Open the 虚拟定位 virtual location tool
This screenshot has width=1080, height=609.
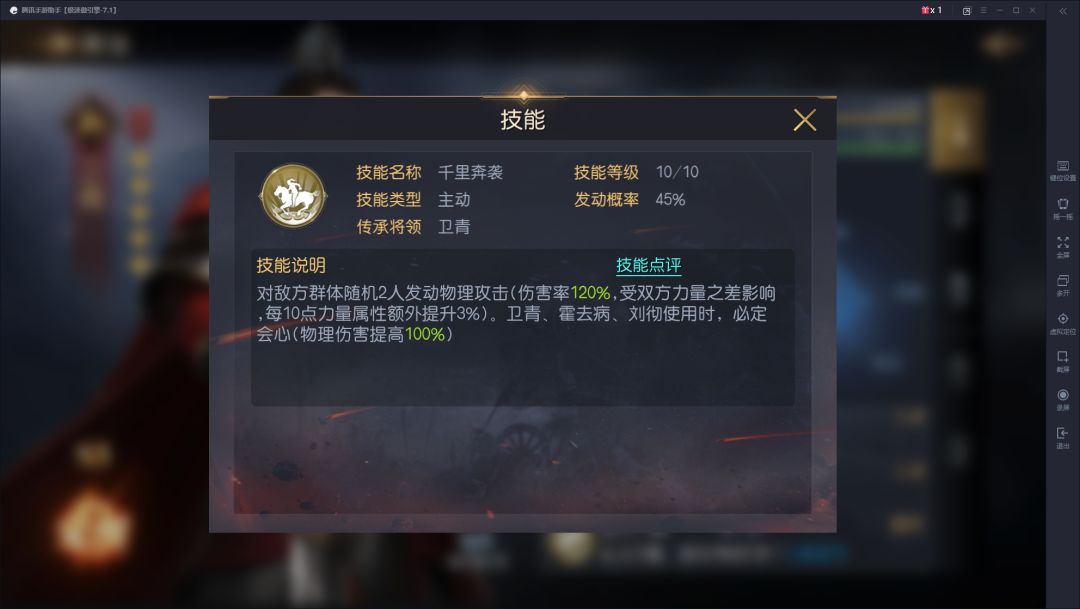(1063, 323)
